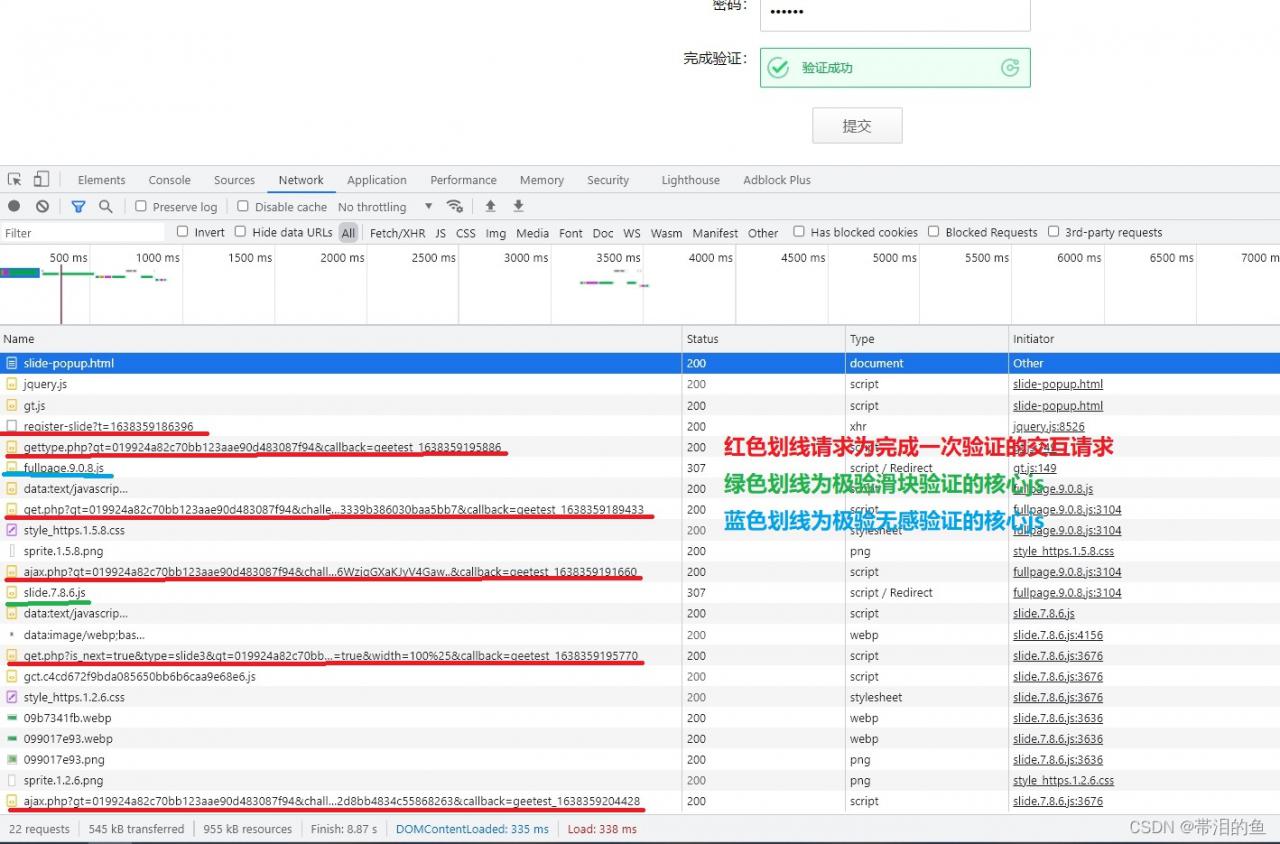Open initiator link jquery.js:8526
This screenshot has height=844, width=1280.
tap(1048, 426)
